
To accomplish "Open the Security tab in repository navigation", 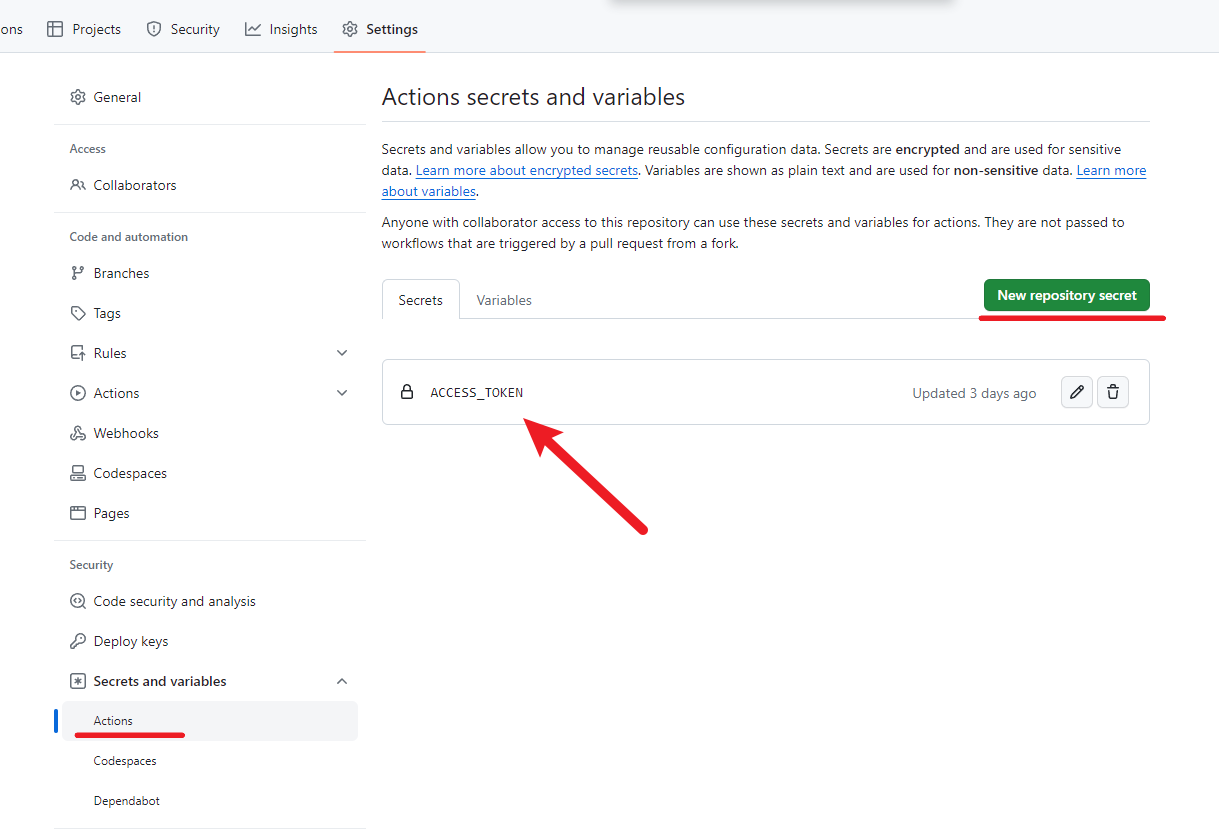I will [x=183, y=29].
